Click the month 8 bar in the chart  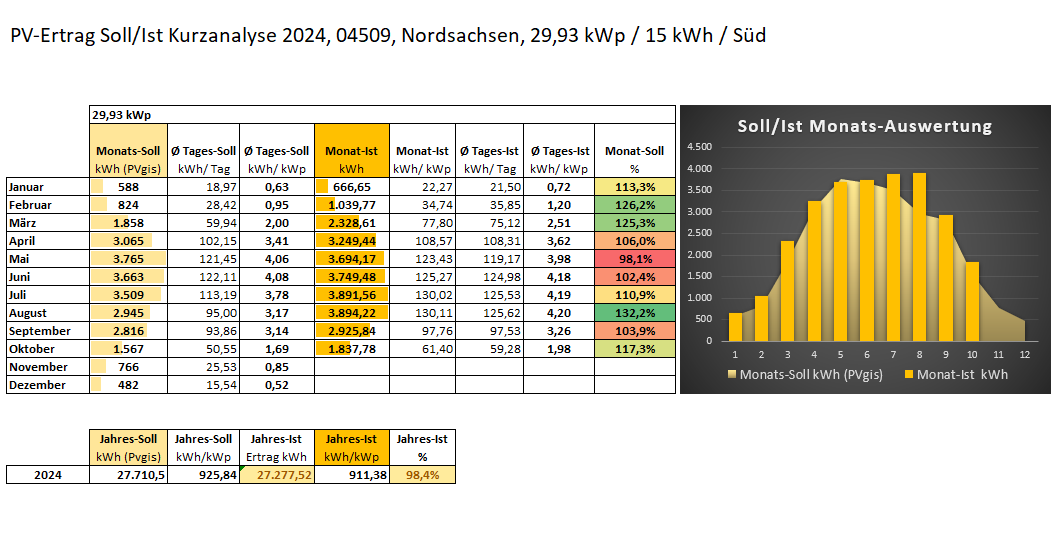(919, 257)
